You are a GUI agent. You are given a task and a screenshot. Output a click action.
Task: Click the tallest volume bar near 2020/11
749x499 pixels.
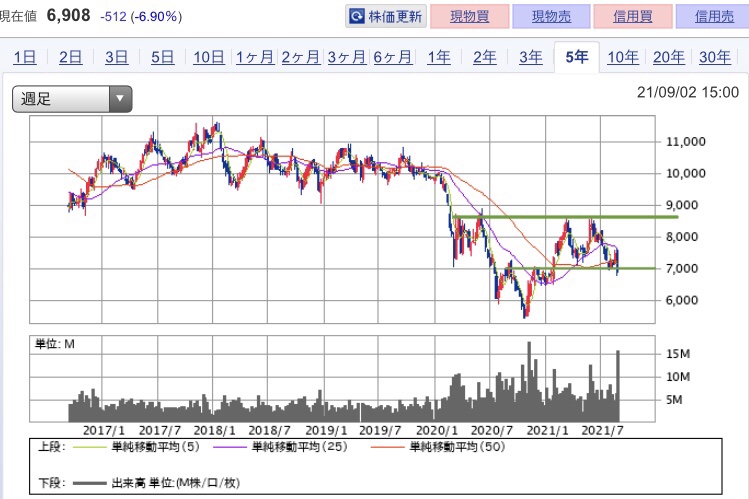pyautogui.click(x=529, y=382)
